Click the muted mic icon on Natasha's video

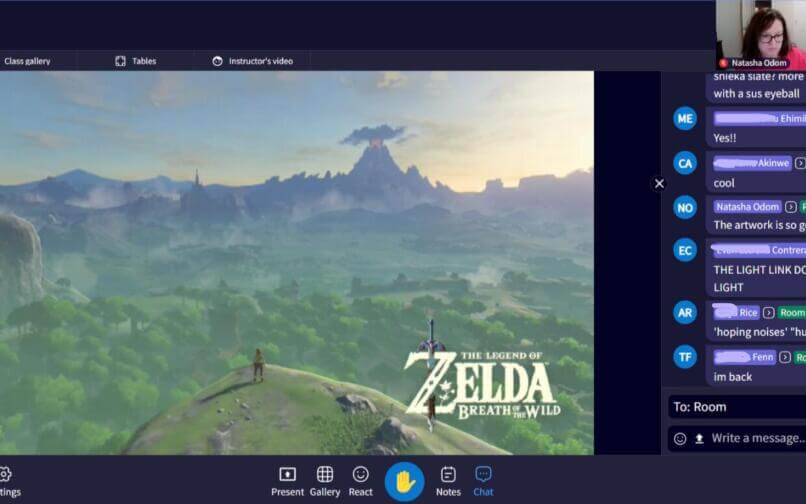coord(723,63)
